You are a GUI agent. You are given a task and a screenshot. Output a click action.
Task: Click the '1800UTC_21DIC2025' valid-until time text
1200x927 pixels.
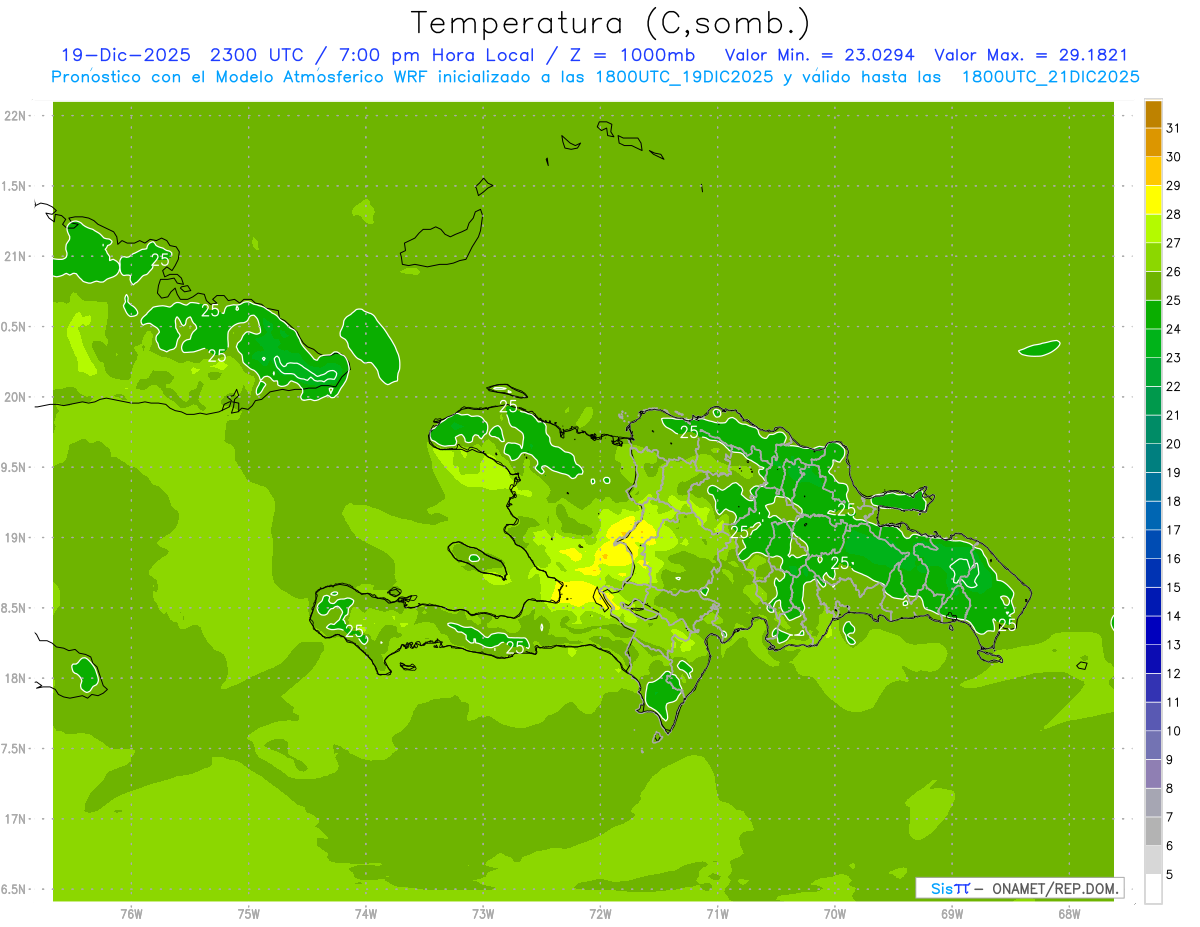[1050, 77]
